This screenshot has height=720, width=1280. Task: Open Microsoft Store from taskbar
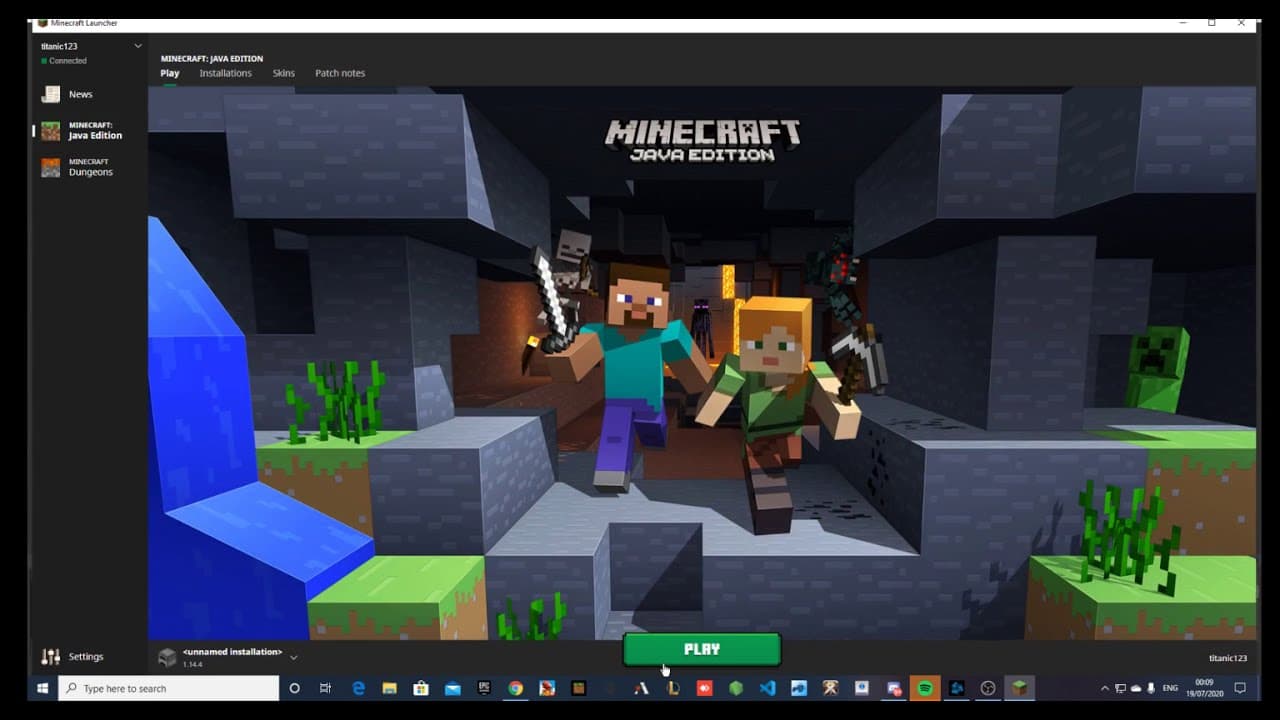click(421, 688)
